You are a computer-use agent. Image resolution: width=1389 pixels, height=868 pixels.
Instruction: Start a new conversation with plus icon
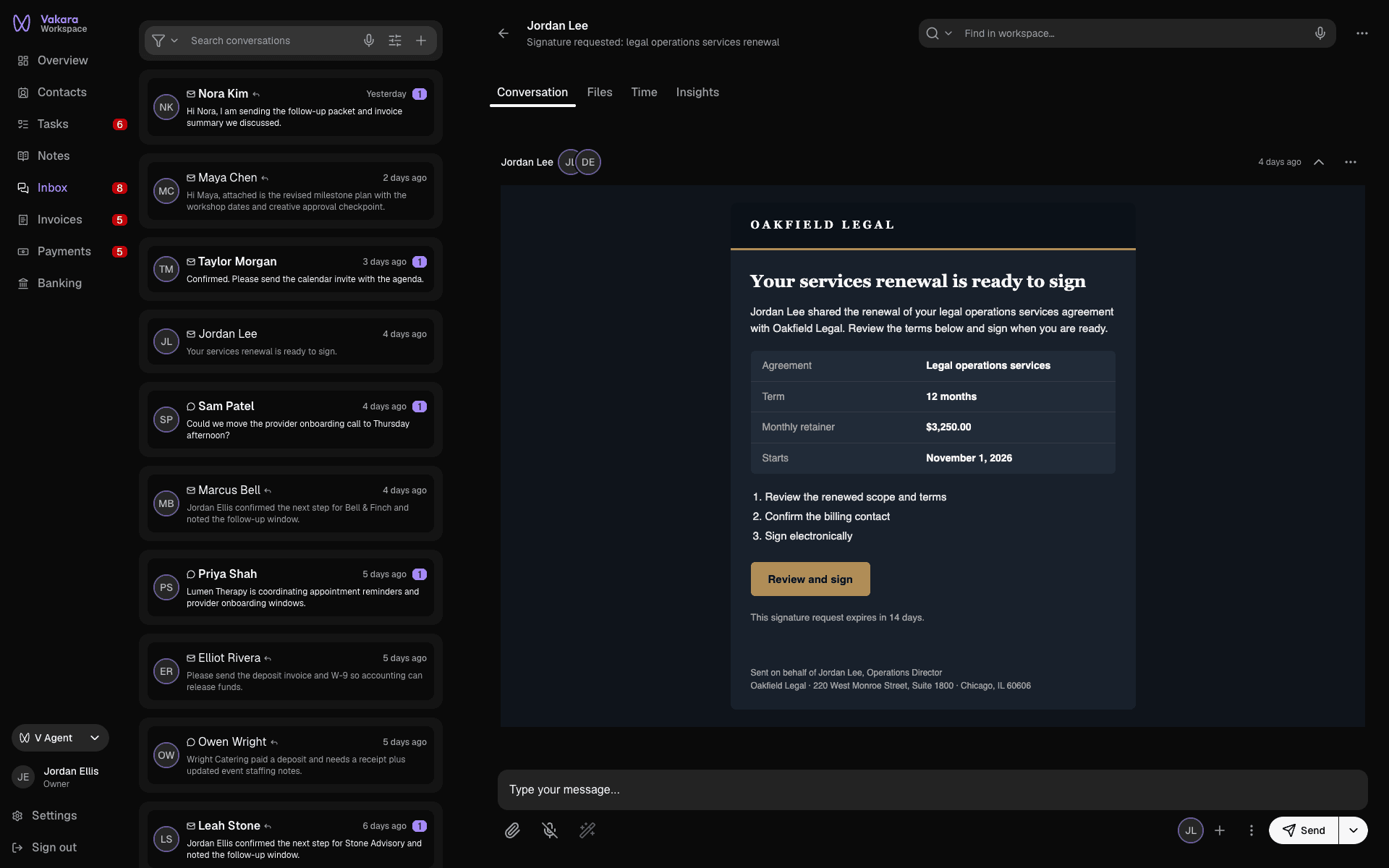421,41
